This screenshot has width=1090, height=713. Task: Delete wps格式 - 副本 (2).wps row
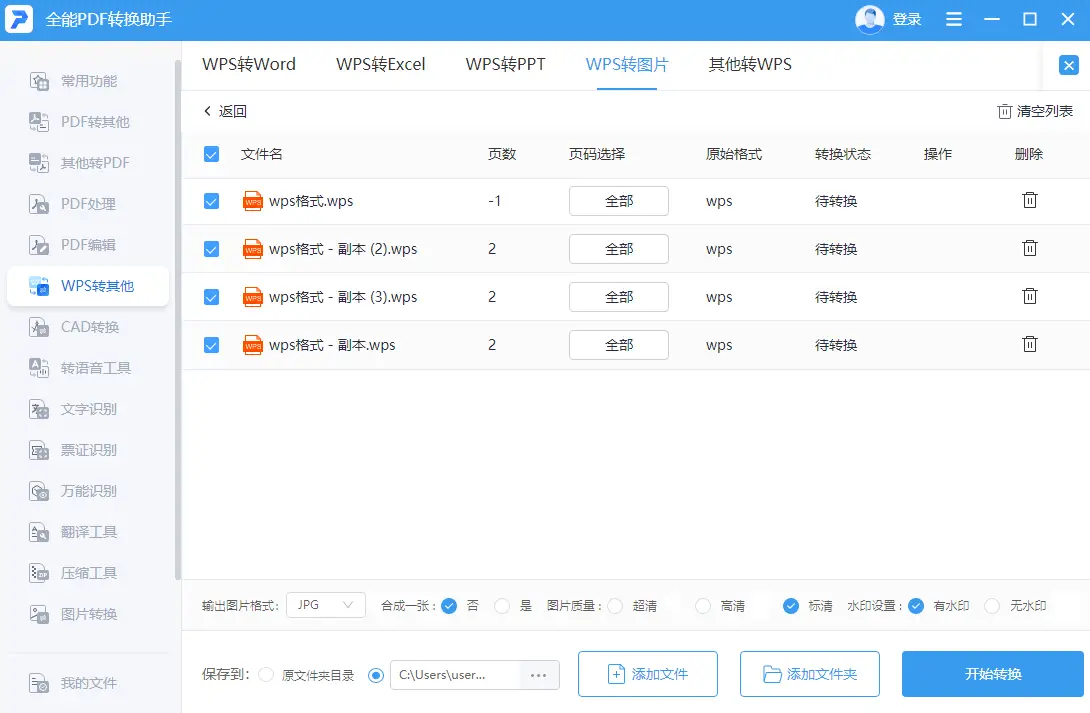point(1030,248)
